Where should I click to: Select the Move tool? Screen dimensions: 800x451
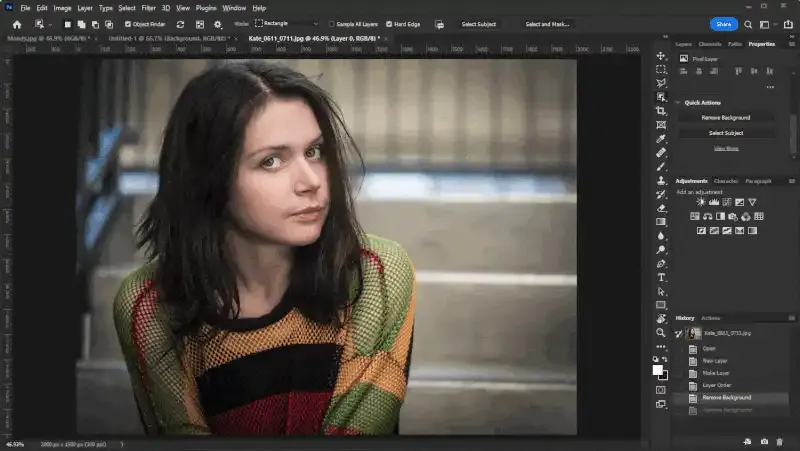(661, 55)
